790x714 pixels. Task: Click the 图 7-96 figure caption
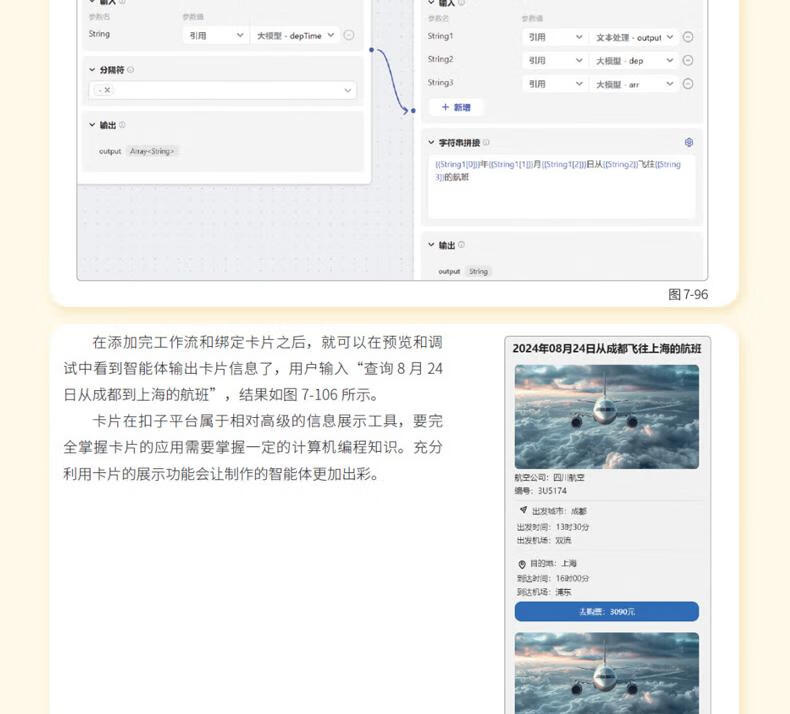pyautogui.click(x=688, y=295)
